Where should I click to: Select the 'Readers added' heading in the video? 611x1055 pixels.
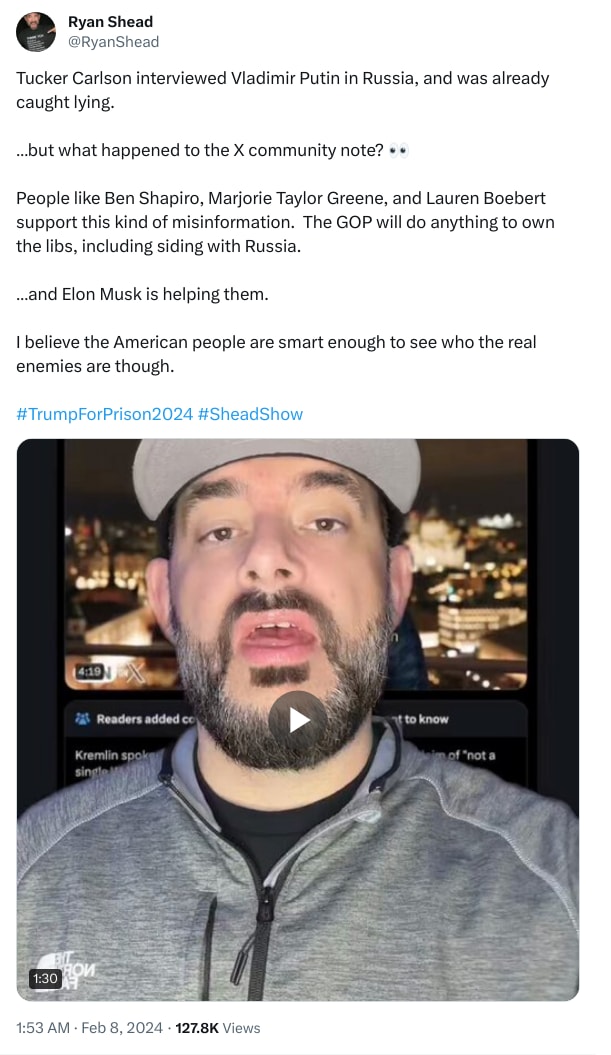click(145, 719)
